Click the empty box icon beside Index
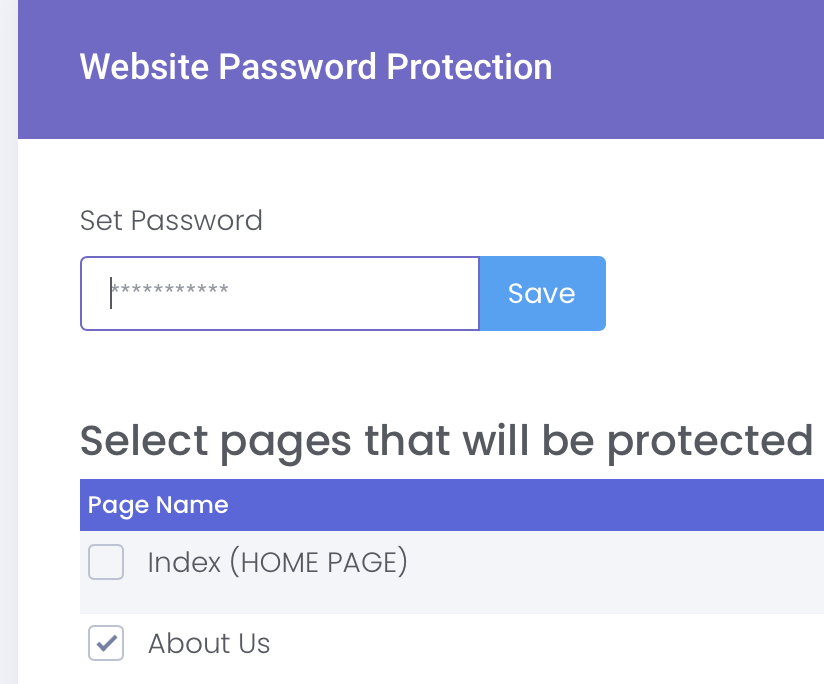This screenshot has width=824, height=684. point(106,562)
